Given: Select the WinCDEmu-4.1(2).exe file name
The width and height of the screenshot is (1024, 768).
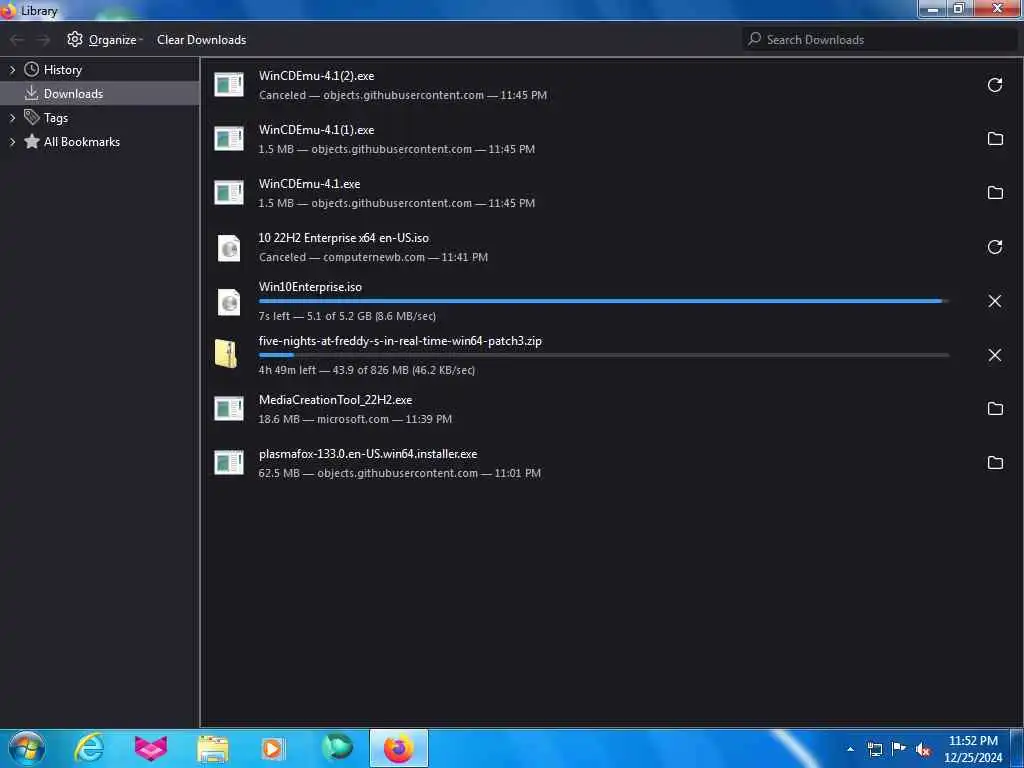Looking at the screenshot, I should pos(316,76).
